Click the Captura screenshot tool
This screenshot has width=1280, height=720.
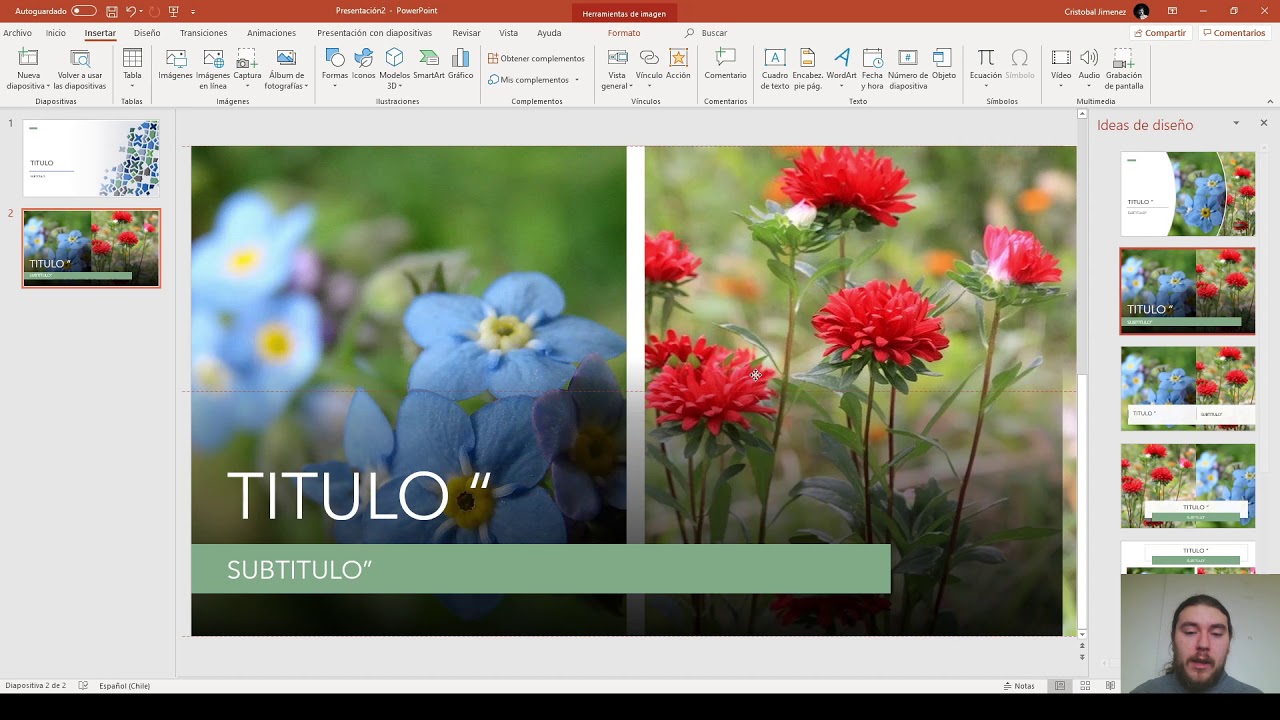pyautogui.click(x=247, y=69)
